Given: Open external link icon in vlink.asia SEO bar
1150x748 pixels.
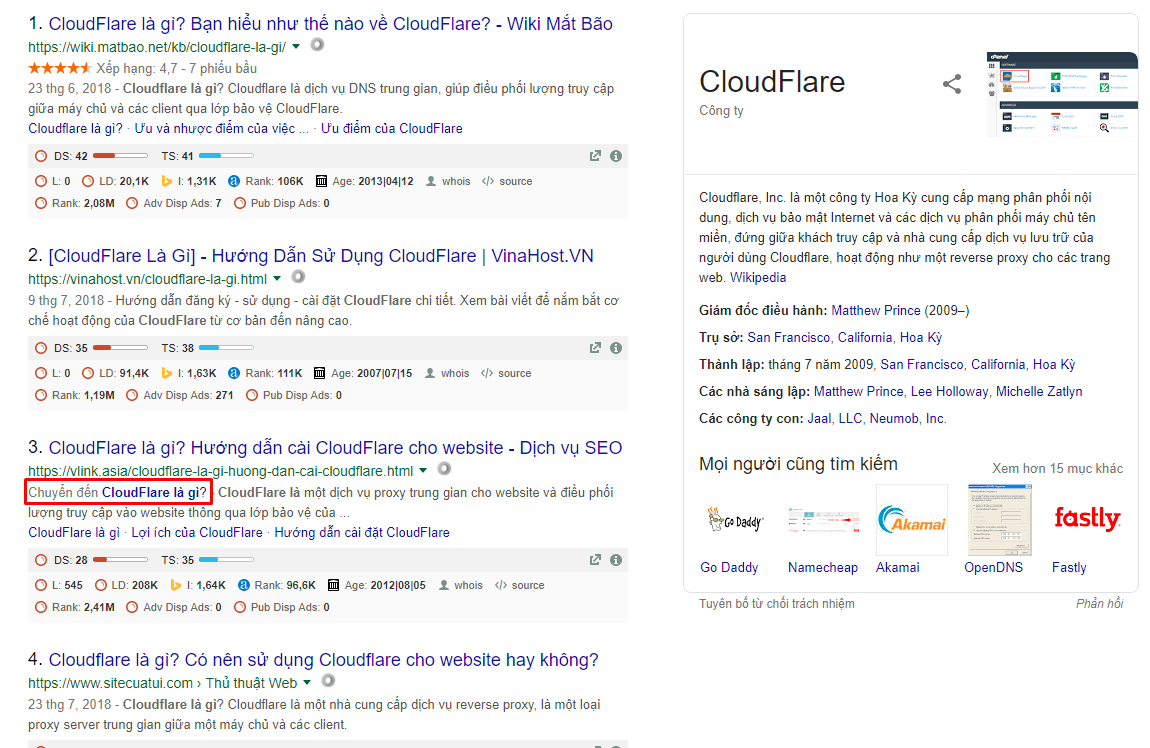Looking at the screenshot, I should (x=596, y=560).
